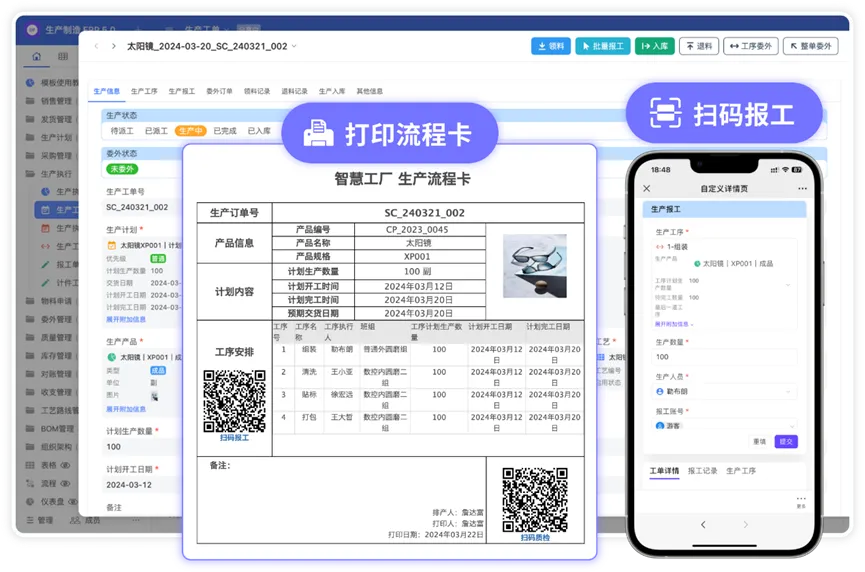Viewport: 865px width, 572px height.
Task: Switch to the 委外订单 tab
Action: pyautogui.click(x=219, y=91)
